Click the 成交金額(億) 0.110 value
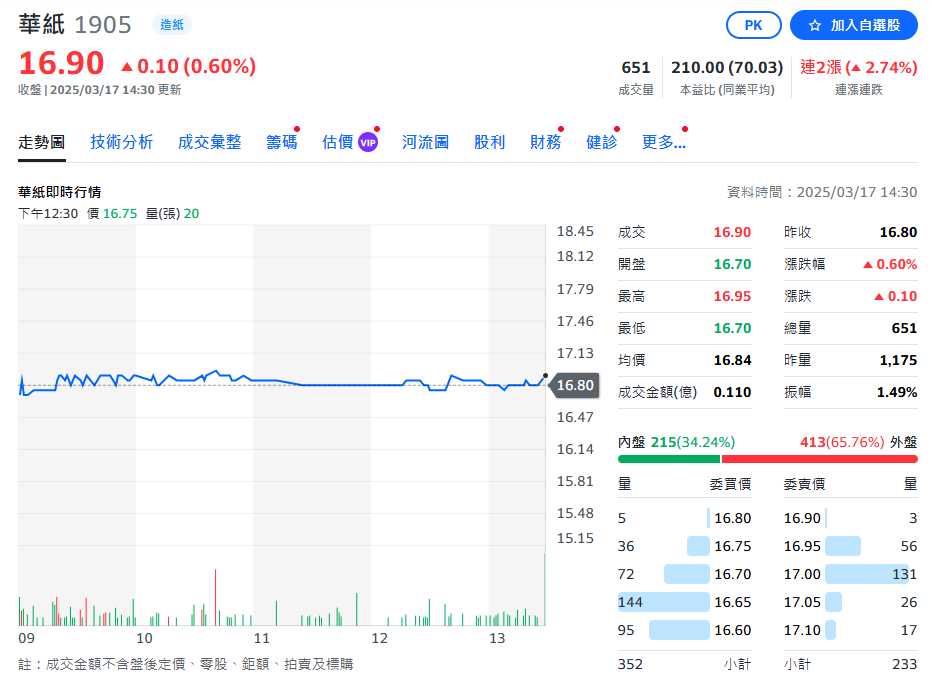This screenshot has height=685, width=932. (732, 392)
